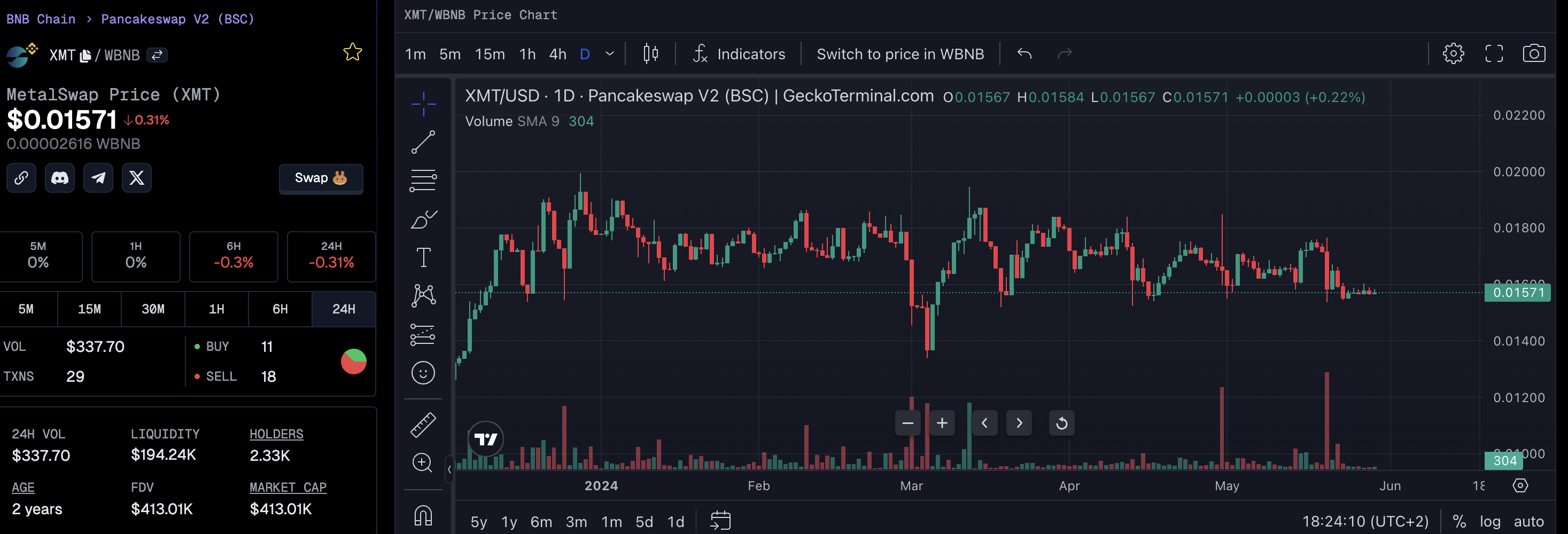Screen dimensions: 1568x534
Task: Switch chart to 5m interval
Action: tap(450, 54)
